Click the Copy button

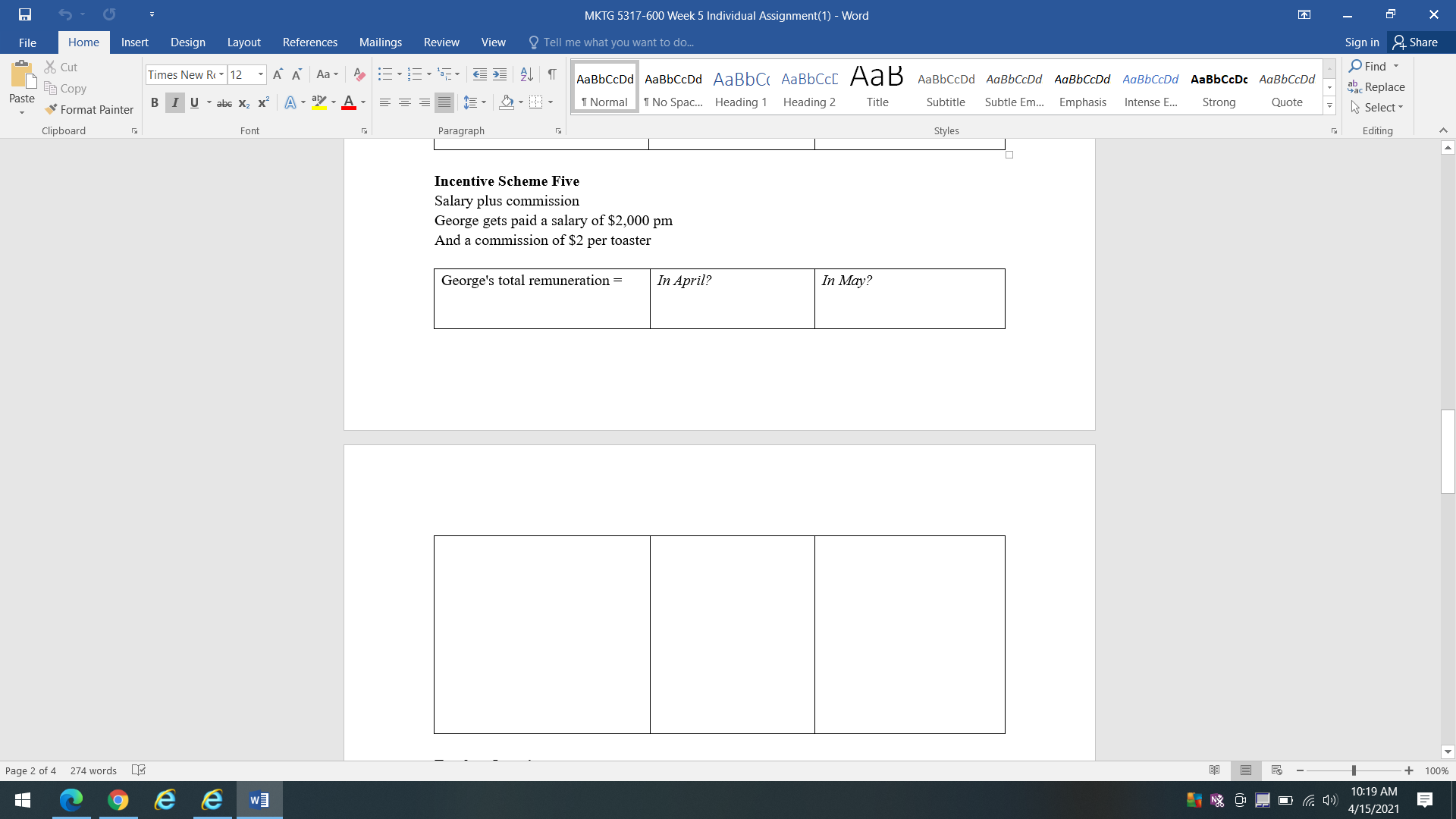(x=65, y=88)
